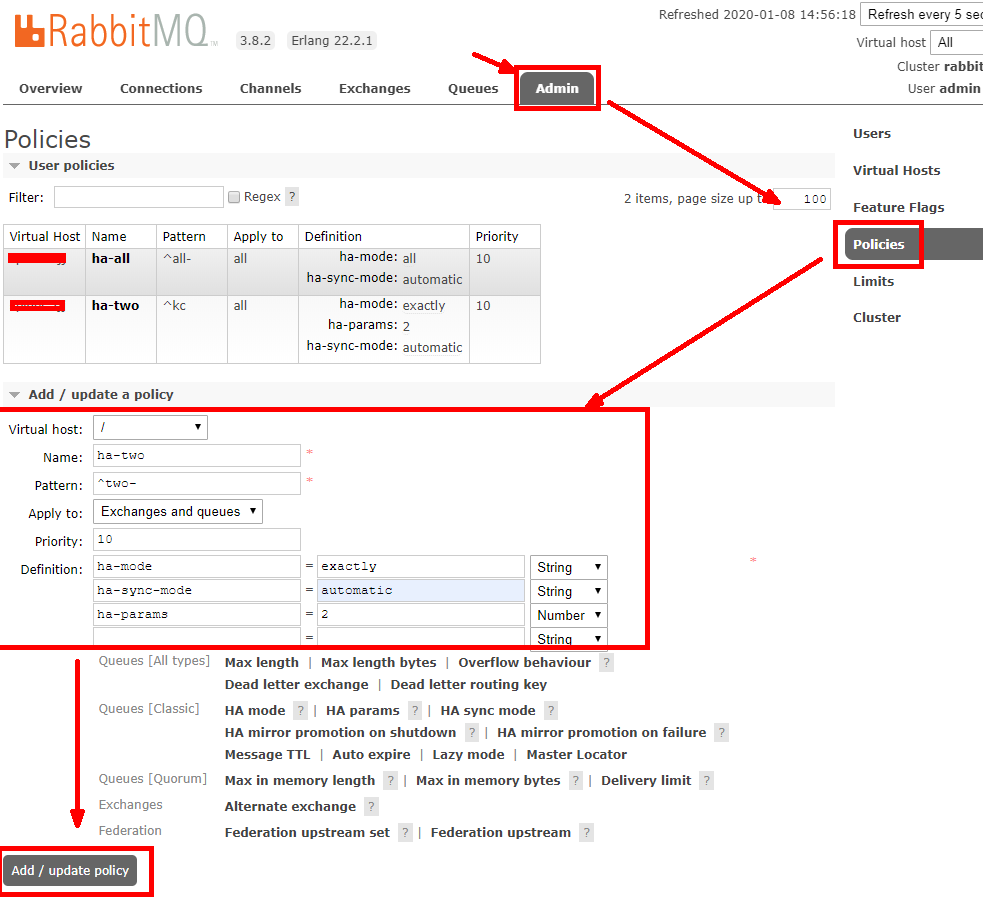Image resolution: width=983 pixels, height=897 pixels.
Task: Open Feature Flags in the sidebar
Action: coord(898,207)
